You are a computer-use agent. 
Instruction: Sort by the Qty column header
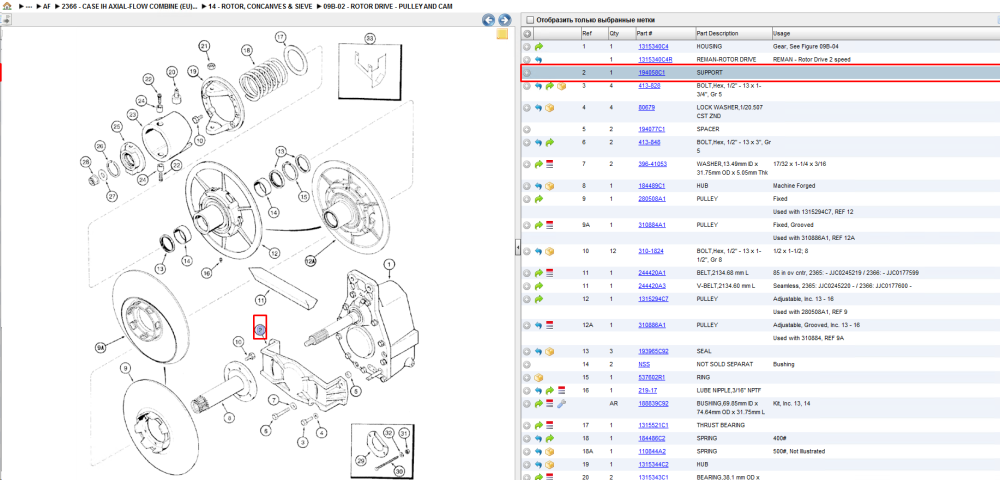tap(621, 33)
